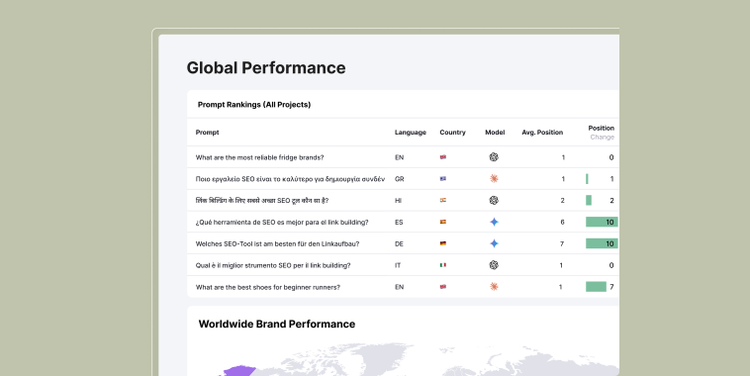The height and width of the screenshot is (376, 750).
Task: Click the Gemini icon in Spanish prompt row
Action: (x=494, y=222)
